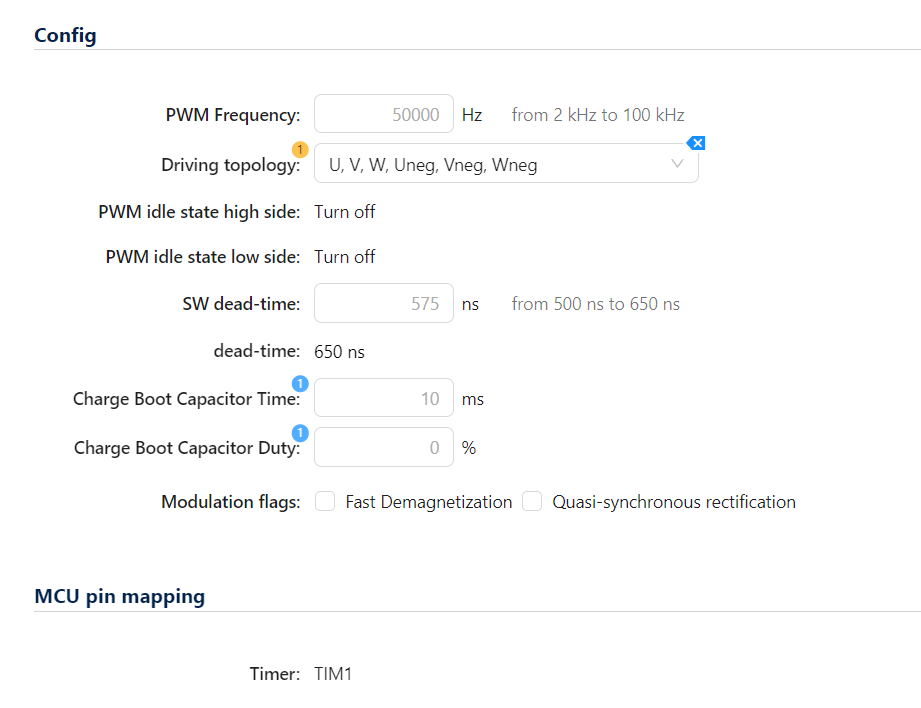Enable the Fast Demagnetization checkbox
This screenshot has width=921, height=708.
tap(325, 502)
